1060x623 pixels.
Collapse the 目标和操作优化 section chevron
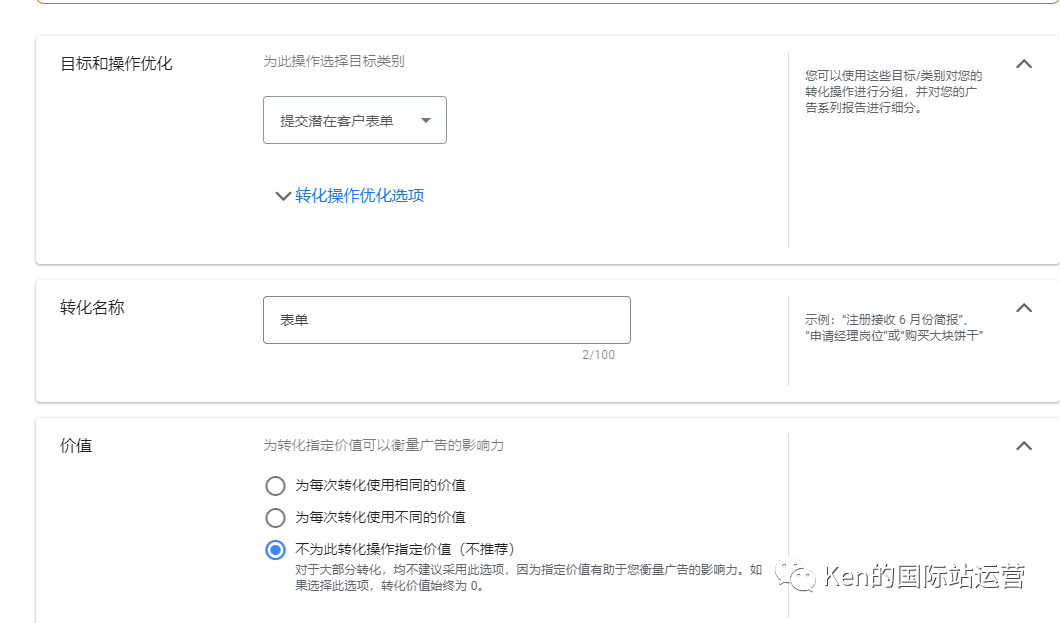(x=1023, y=64)
